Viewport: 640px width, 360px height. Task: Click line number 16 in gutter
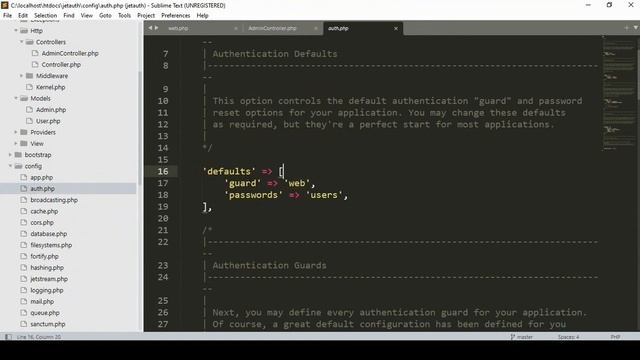(163, 171)
